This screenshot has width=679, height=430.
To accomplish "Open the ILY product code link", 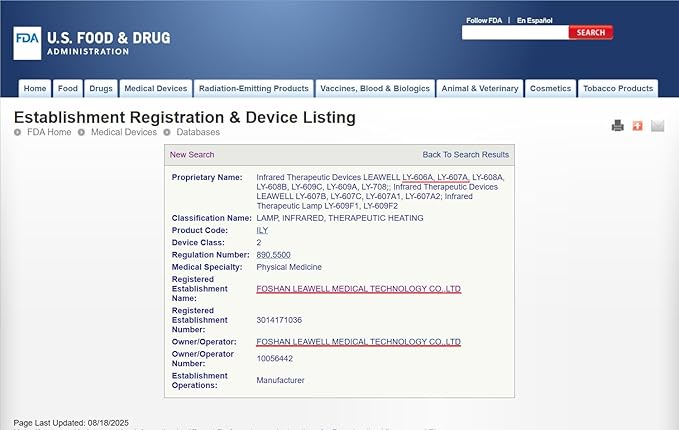I will 262,230.
